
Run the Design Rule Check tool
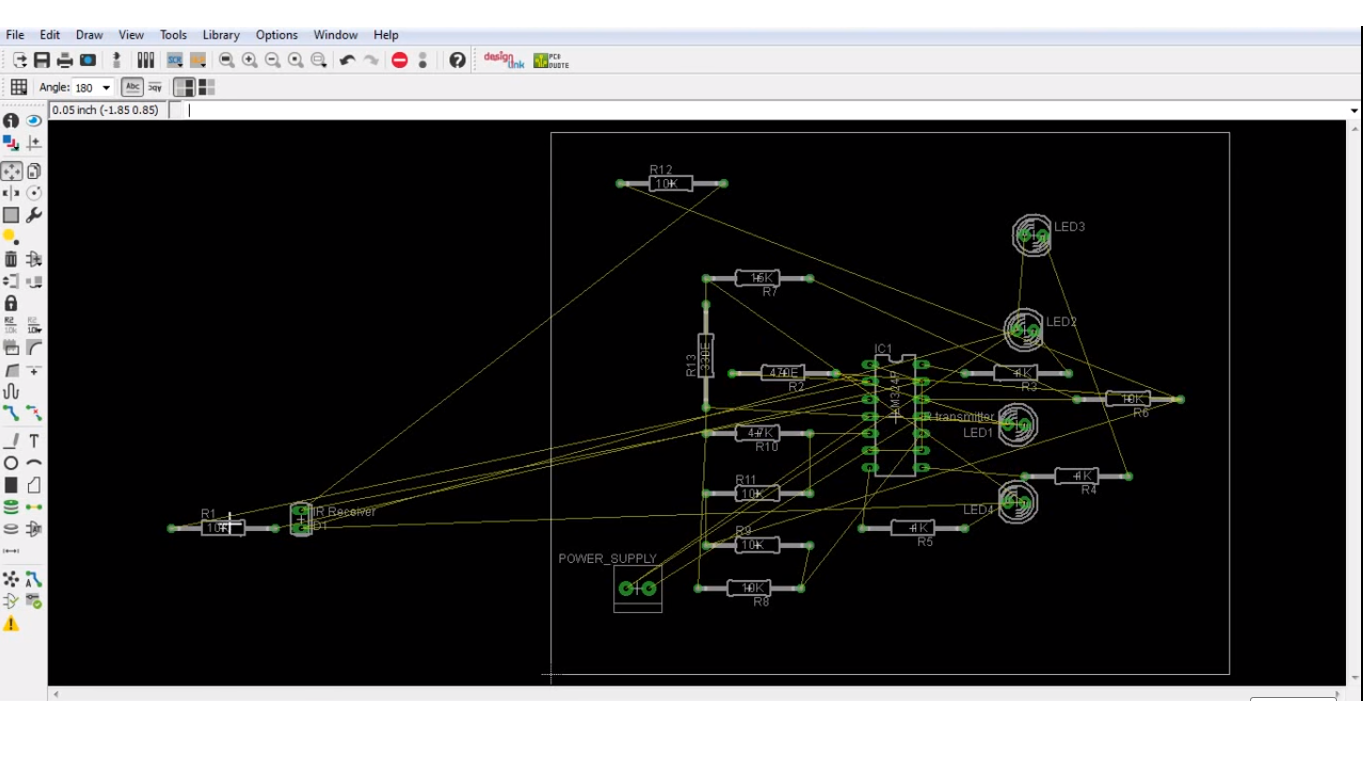(34, 601)
